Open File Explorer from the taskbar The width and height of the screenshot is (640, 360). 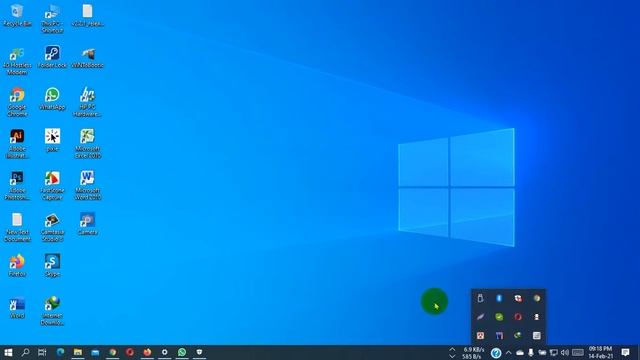pyautogui.click(x=78, y=352)
